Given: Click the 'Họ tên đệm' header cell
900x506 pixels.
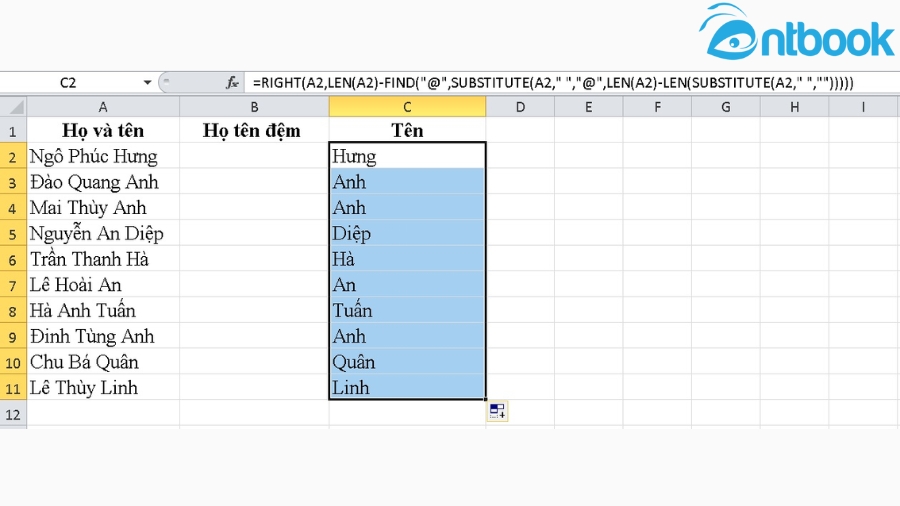Looking at the screenshot, I should (x=254, y=130).
